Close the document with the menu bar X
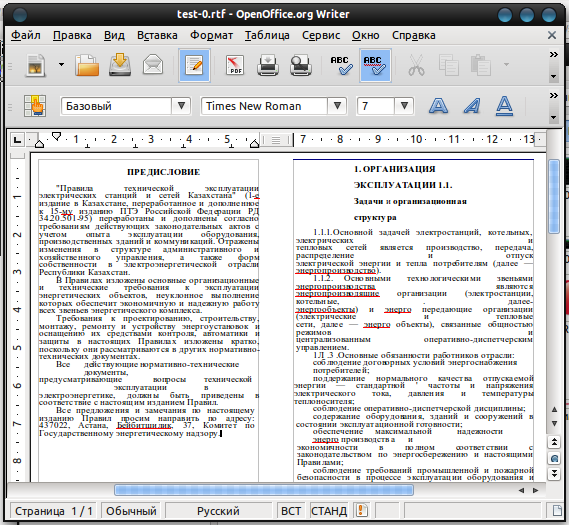Viewport: 569px width, 525px height. coord(552,35)
